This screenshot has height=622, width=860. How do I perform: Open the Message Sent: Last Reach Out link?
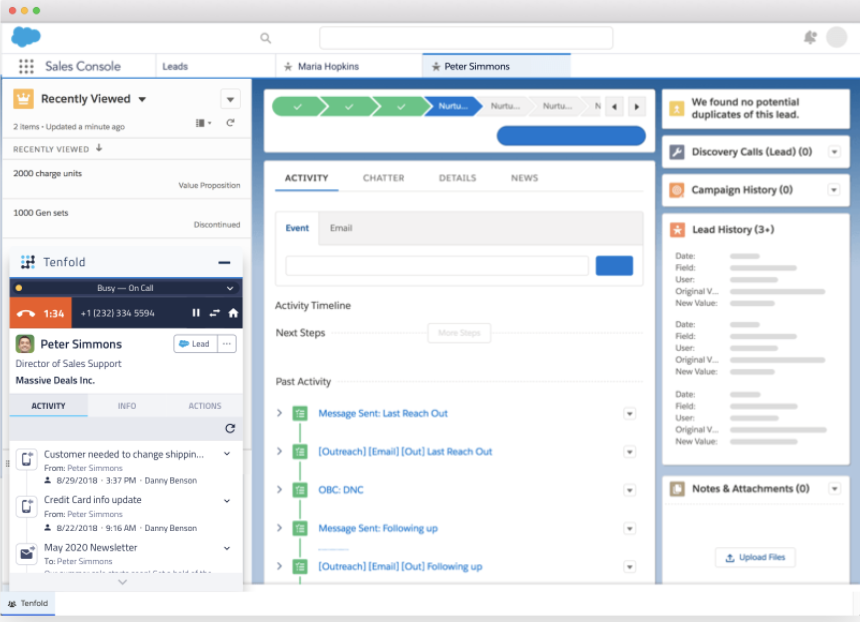click(383, 414)
